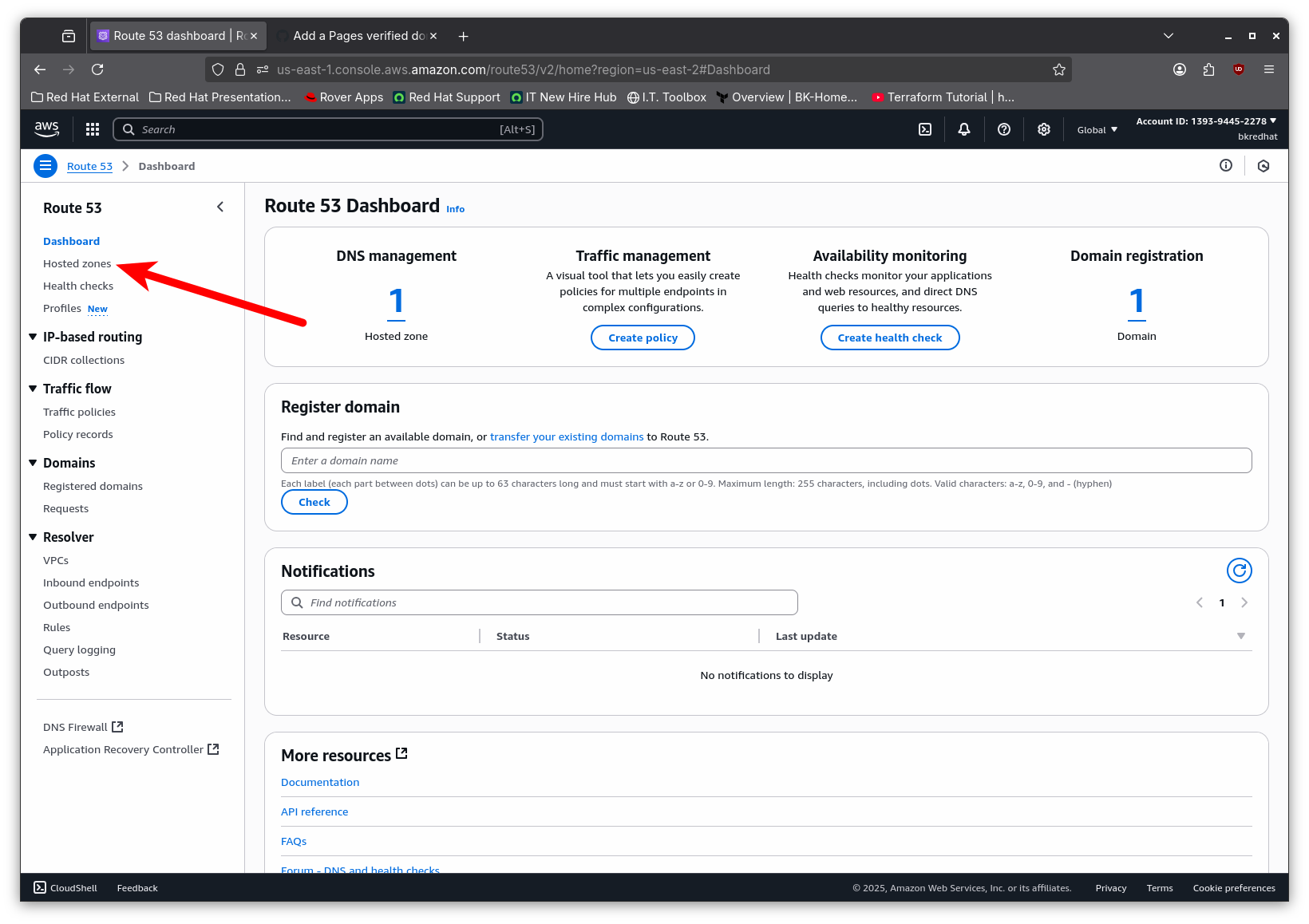Follow the transfer your existing domains link
Screen dimensions: 1309x924
coord(567,436)
